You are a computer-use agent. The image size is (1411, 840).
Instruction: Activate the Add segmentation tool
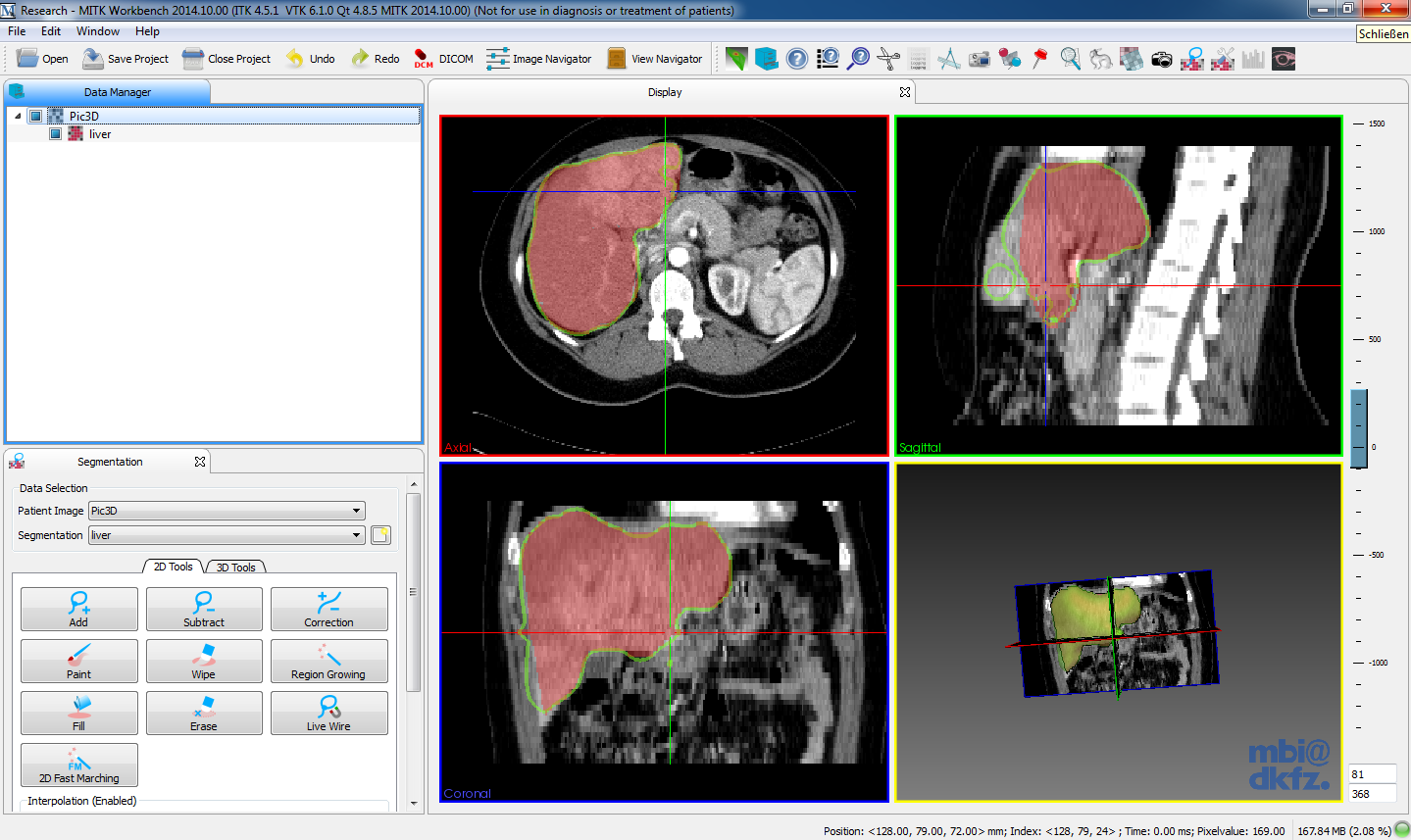pos(78,609)
